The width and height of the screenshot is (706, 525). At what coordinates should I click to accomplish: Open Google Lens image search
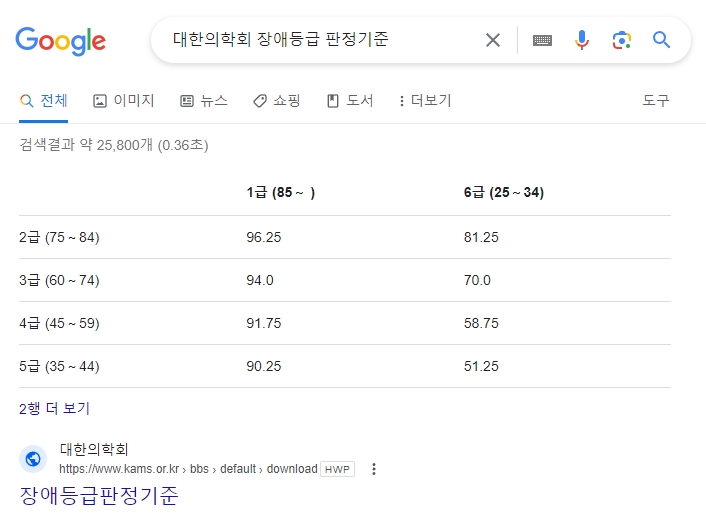[x=622, y=40]
